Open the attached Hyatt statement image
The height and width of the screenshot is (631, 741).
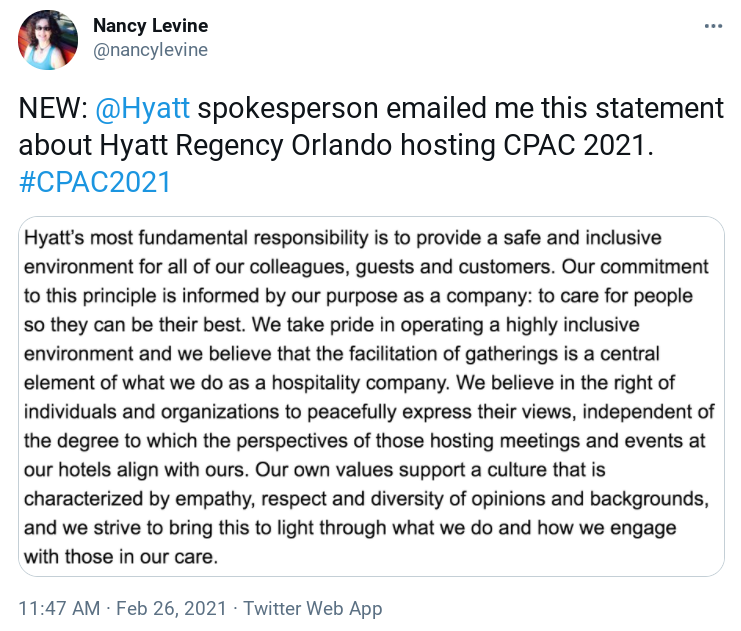click(x=371, y=396)
